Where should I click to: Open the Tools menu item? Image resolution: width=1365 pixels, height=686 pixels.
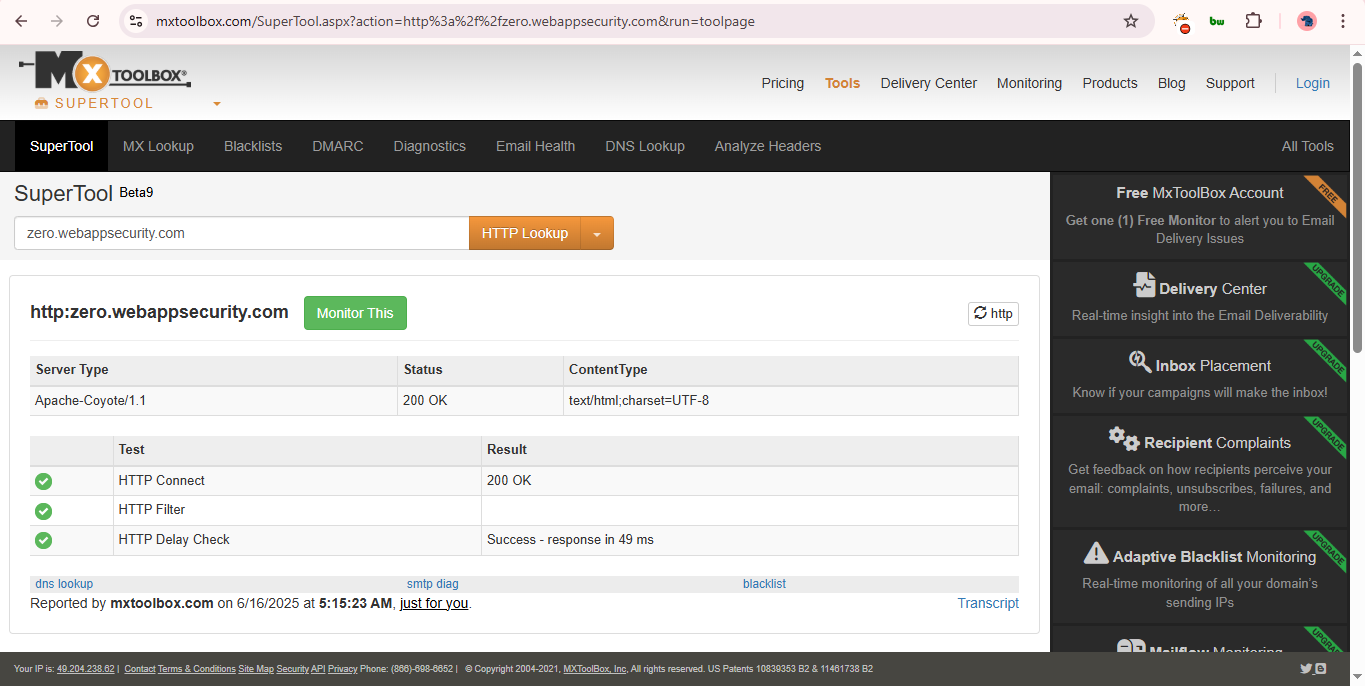pyautogui.click(x=843, y=83)
